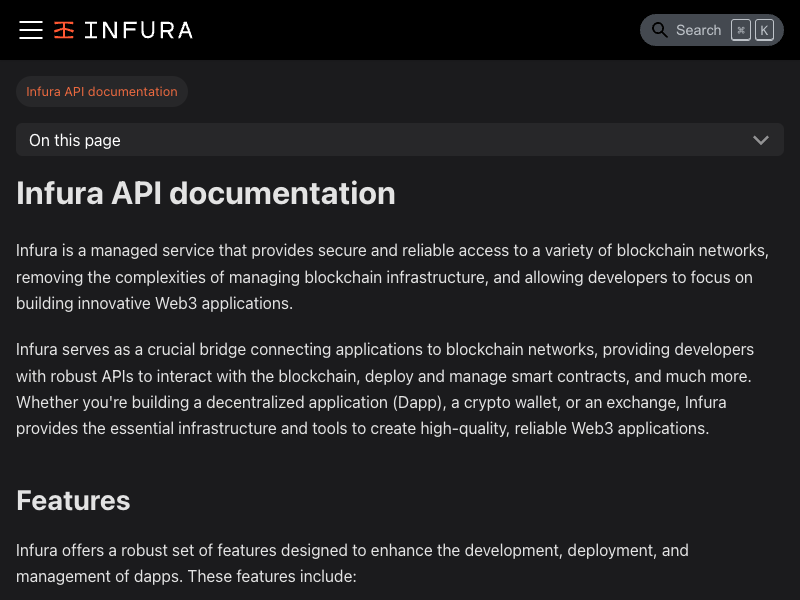Open the hamburger navigation menu

pyautogui.click(x=31, y=30)
